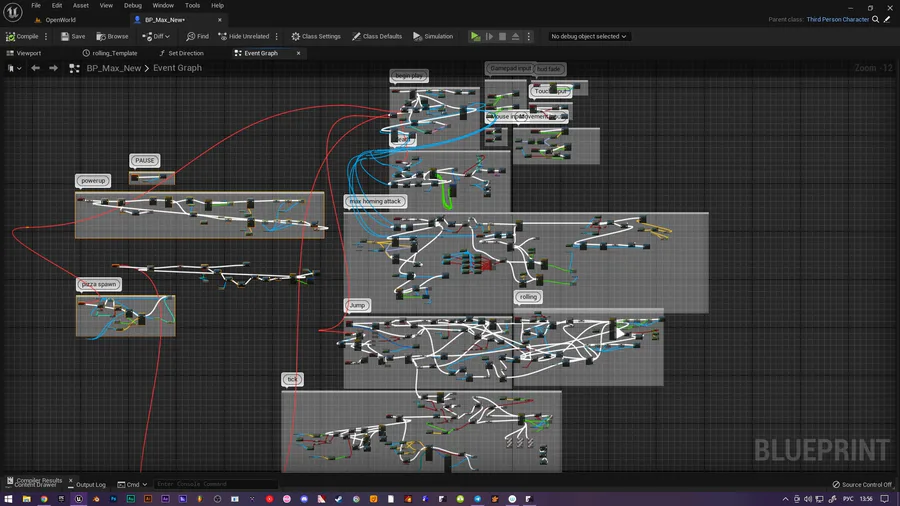Open play mode options three-dot menu
Image resolution: width=900 pixels, height=506 pixels.
[529, 36]
